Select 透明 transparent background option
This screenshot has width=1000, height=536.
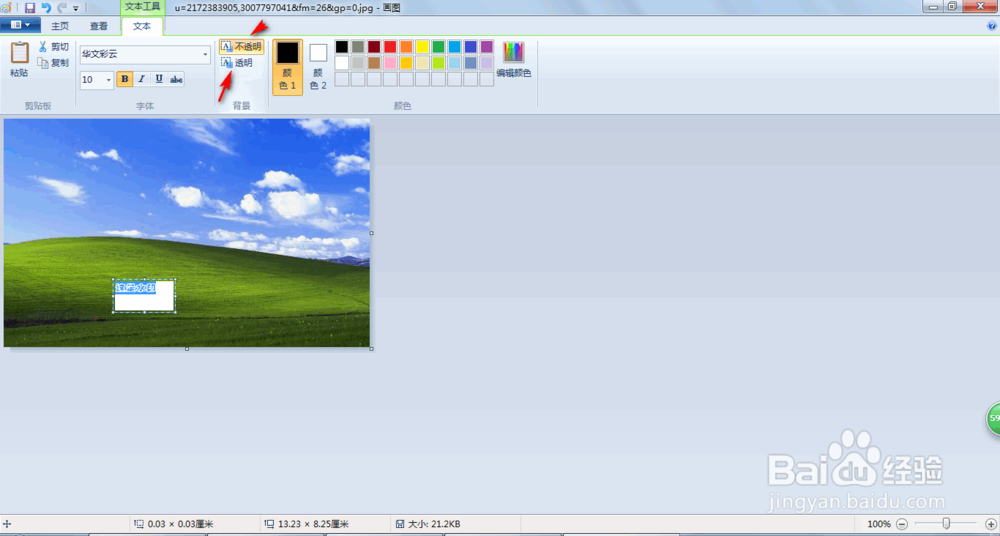coord(237,63)
